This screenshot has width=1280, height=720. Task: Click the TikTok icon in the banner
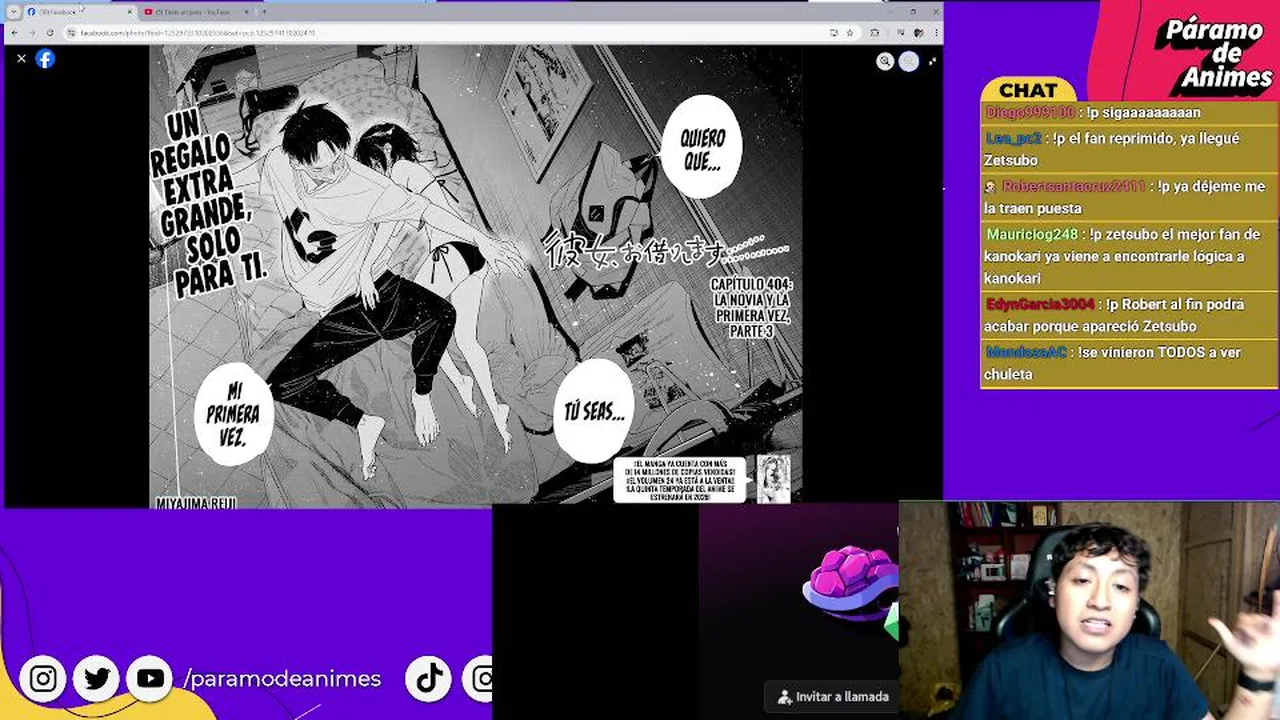tap(430, 679)
